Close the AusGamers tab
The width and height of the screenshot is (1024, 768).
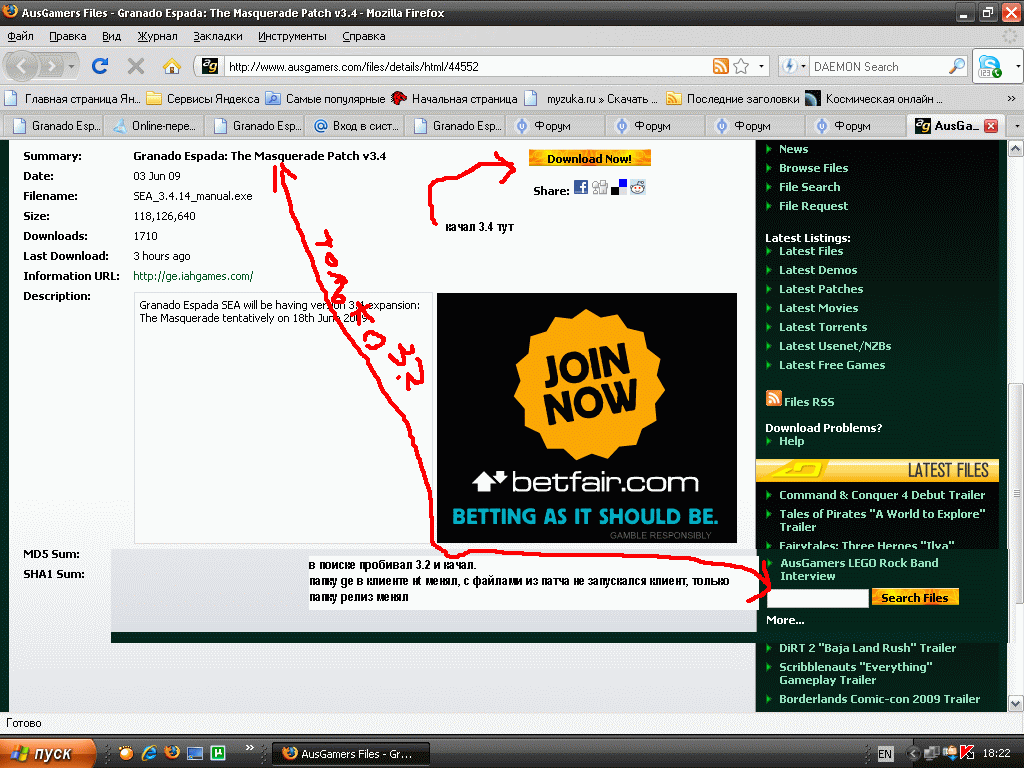[x=991, y=126]
